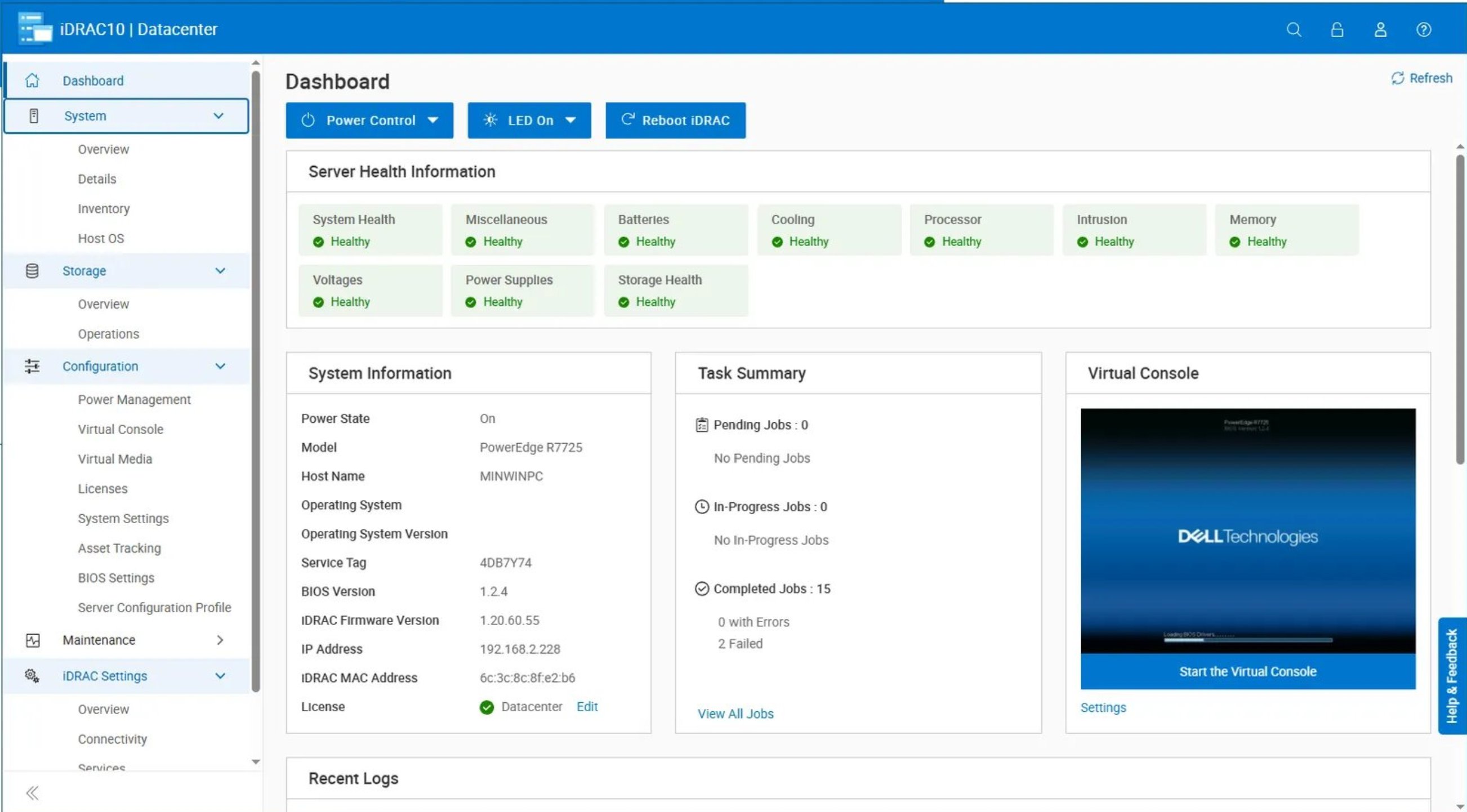The height and width of the screenshot is (812, 1467).
Task: Click the Processor health card
Action: [x=982, y=230]
